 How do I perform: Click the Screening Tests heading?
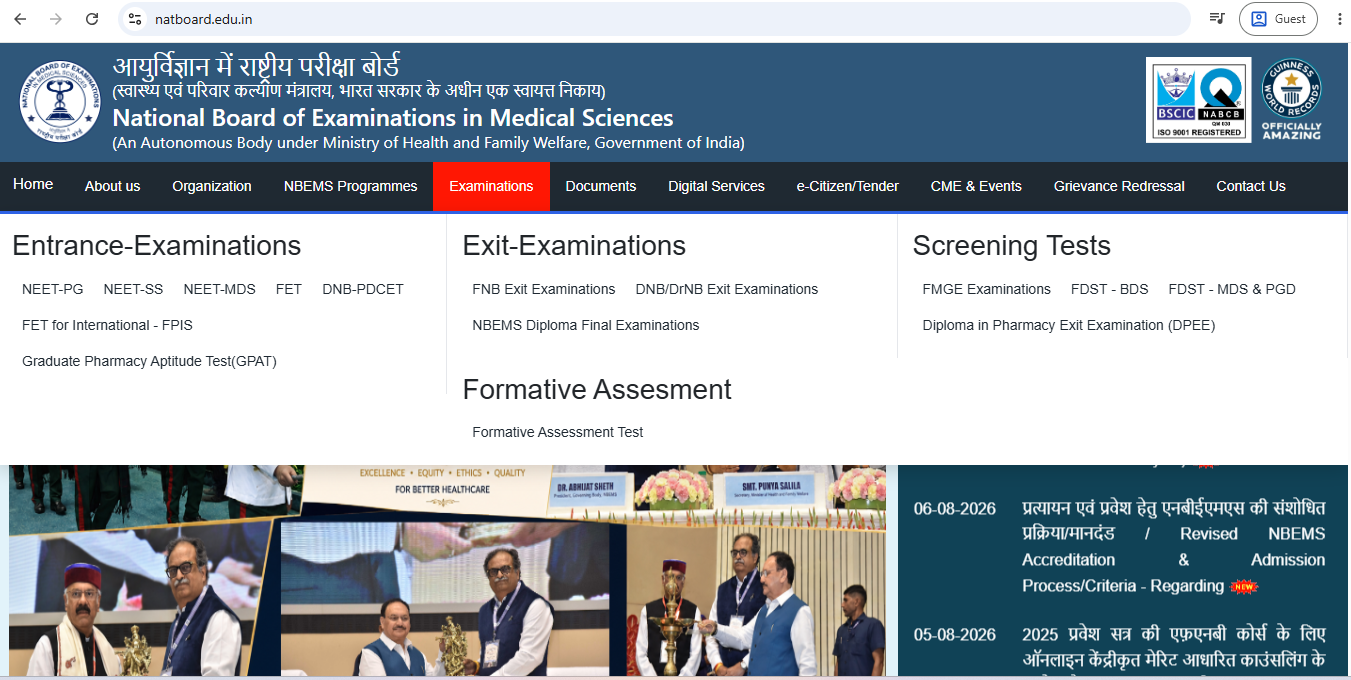pos(1012,246)
